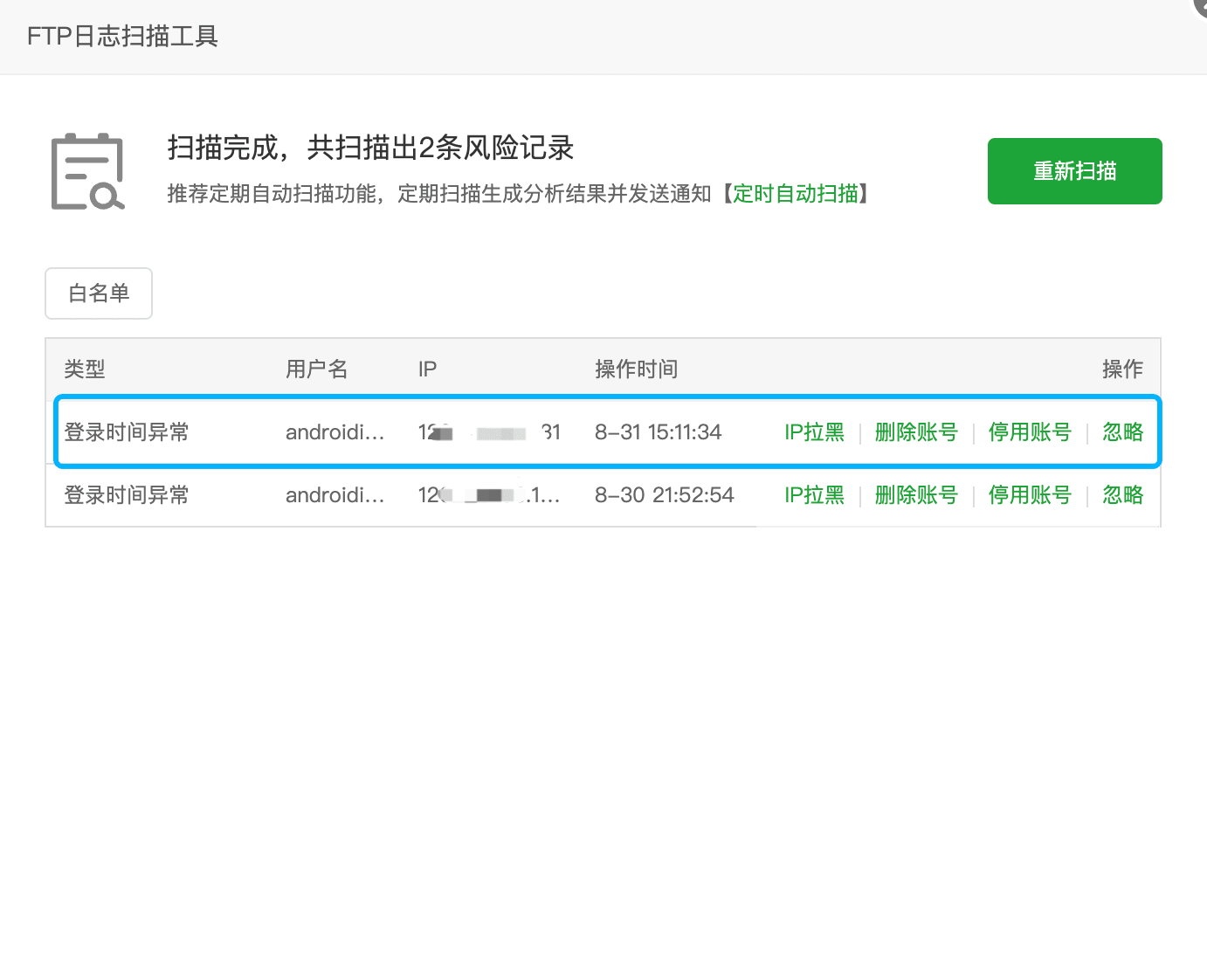Open the 白名单 whitelist

coord(99,293)
